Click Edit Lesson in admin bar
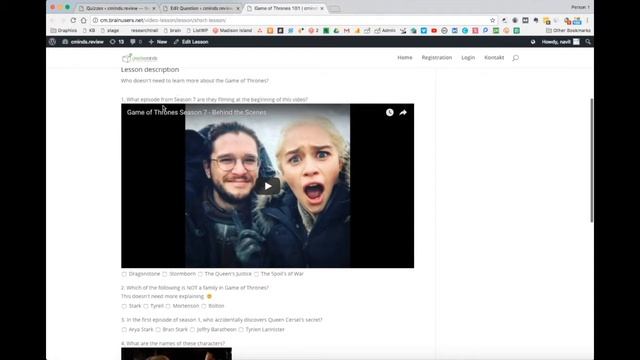The height and width of the screenshot is (360, 640). (x=191, y=42)
